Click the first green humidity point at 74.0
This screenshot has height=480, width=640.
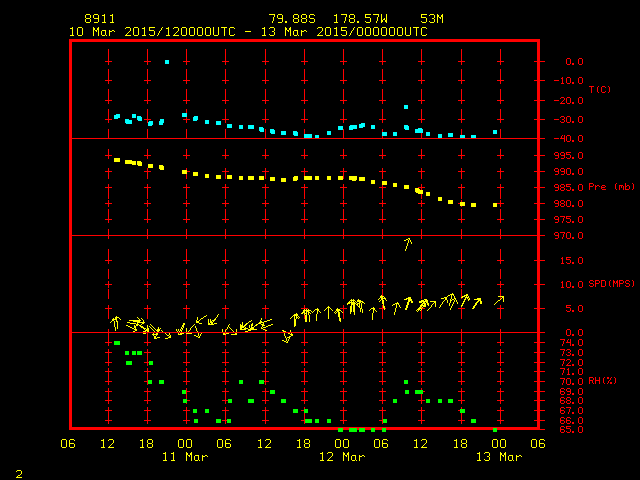pyautogui.click(x=117, y=343)
